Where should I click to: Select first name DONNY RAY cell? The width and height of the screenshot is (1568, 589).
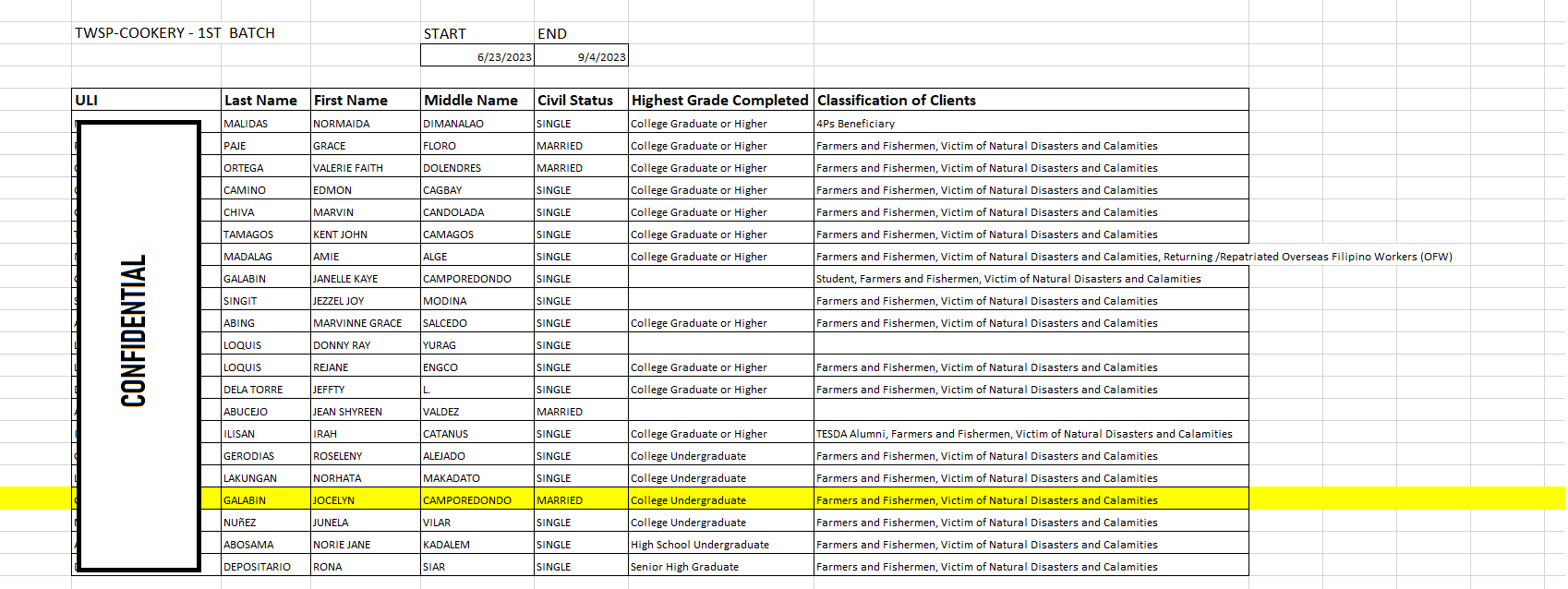[x=366, y=343]
